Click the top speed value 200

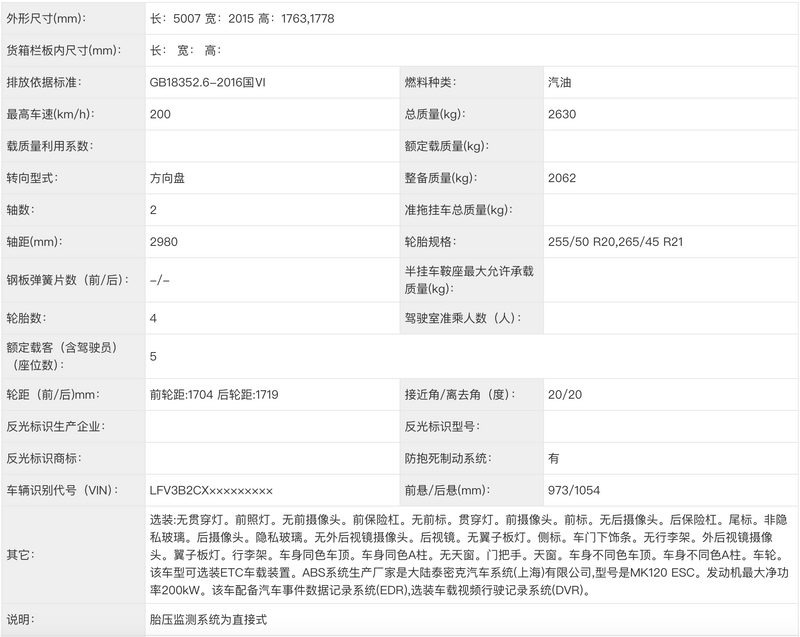click(152, 113)
